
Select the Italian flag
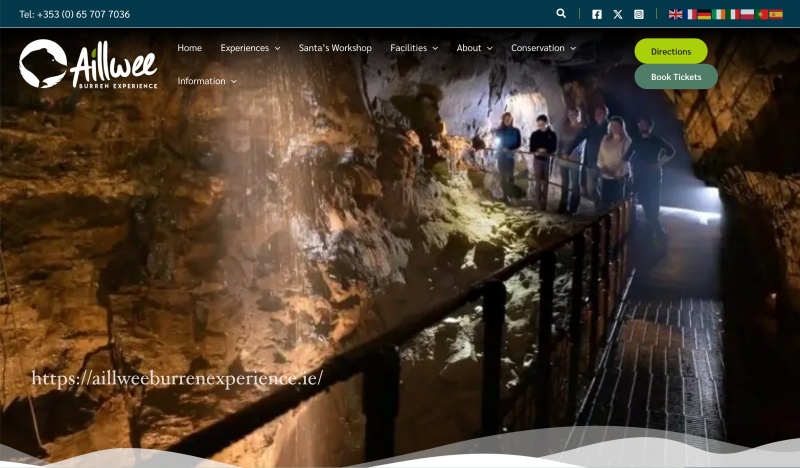pos(734,14)
